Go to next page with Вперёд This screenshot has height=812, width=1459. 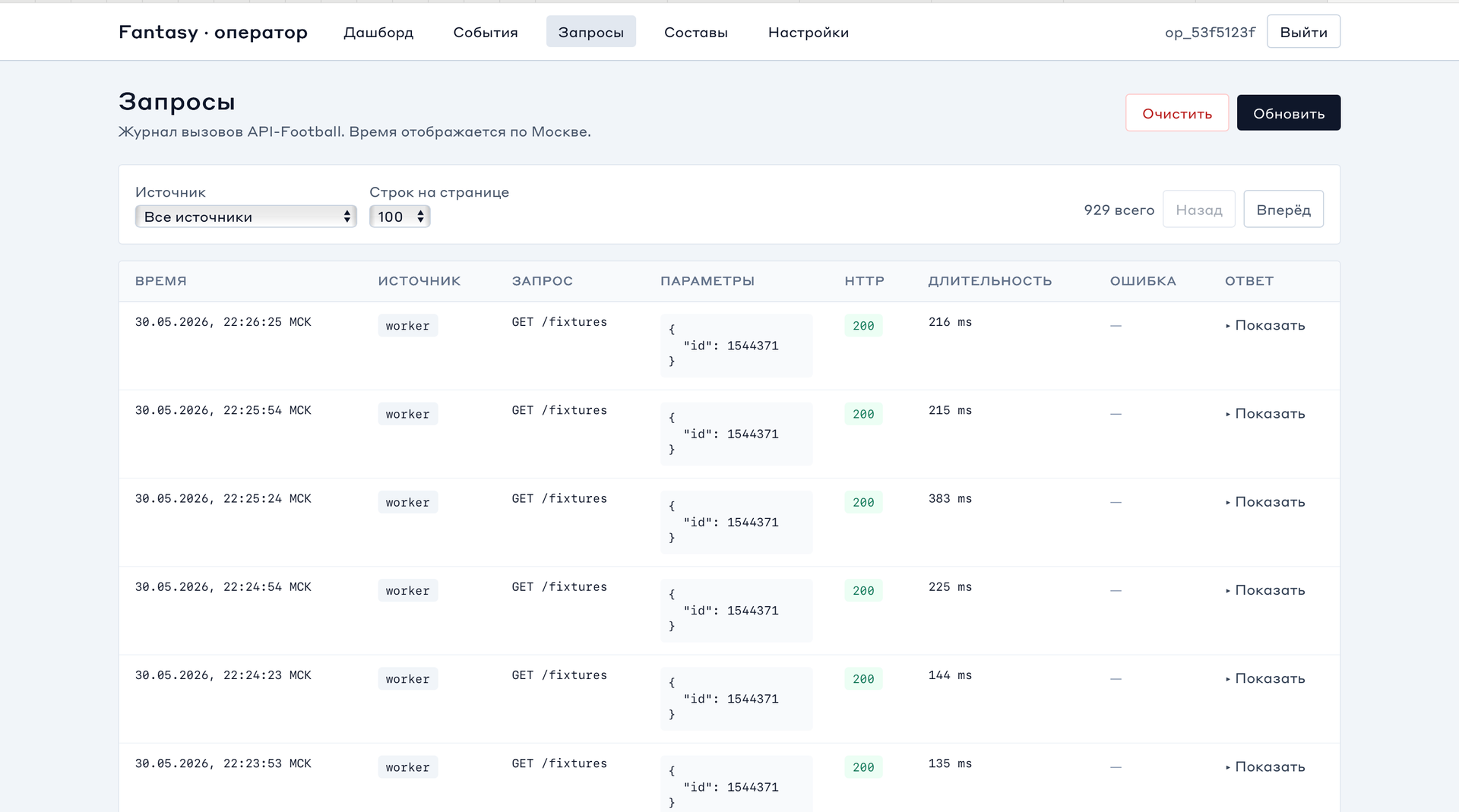(x=1283, y=209)
